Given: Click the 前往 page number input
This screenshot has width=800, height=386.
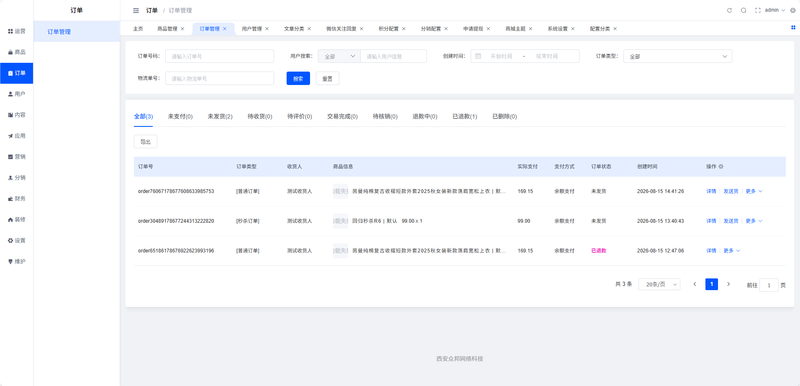Looking at the screenshot, I should (769, 285).
